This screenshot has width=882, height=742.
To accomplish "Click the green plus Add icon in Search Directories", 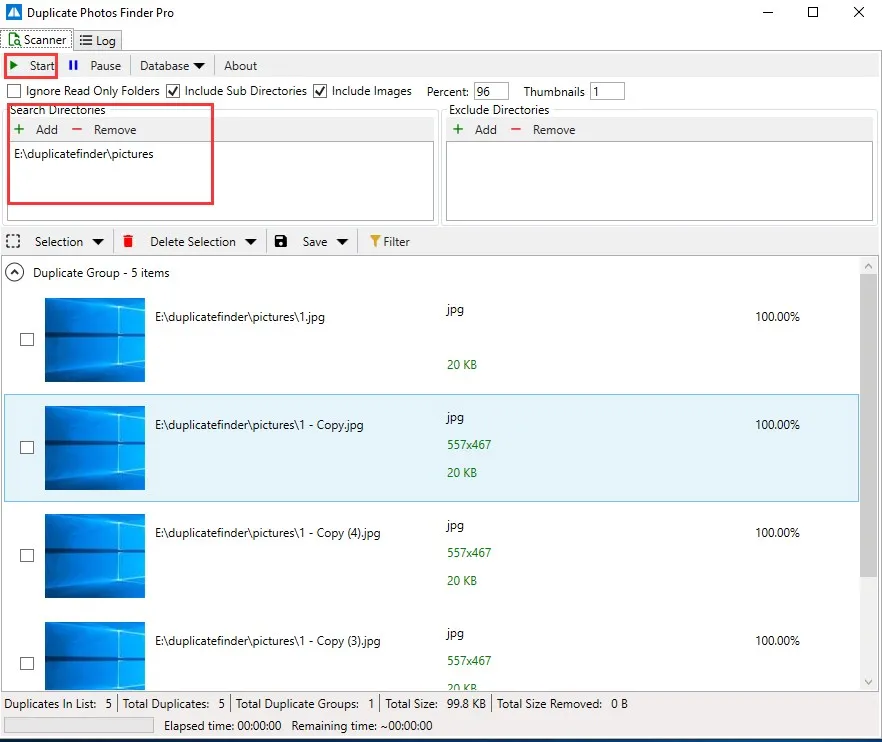I will click(20, 130).
